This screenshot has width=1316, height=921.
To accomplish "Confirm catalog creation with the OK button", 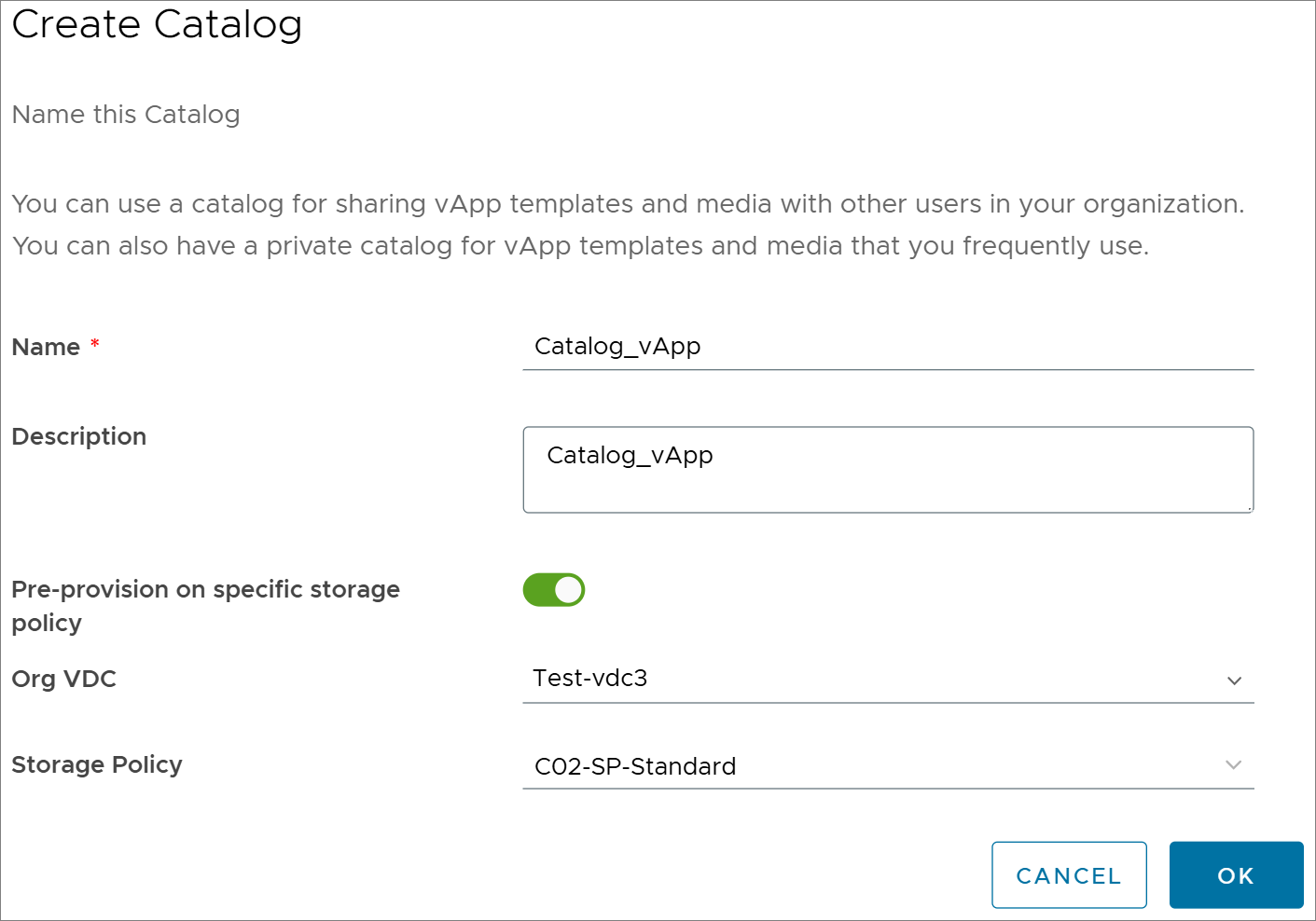I will pos(1237,875).
